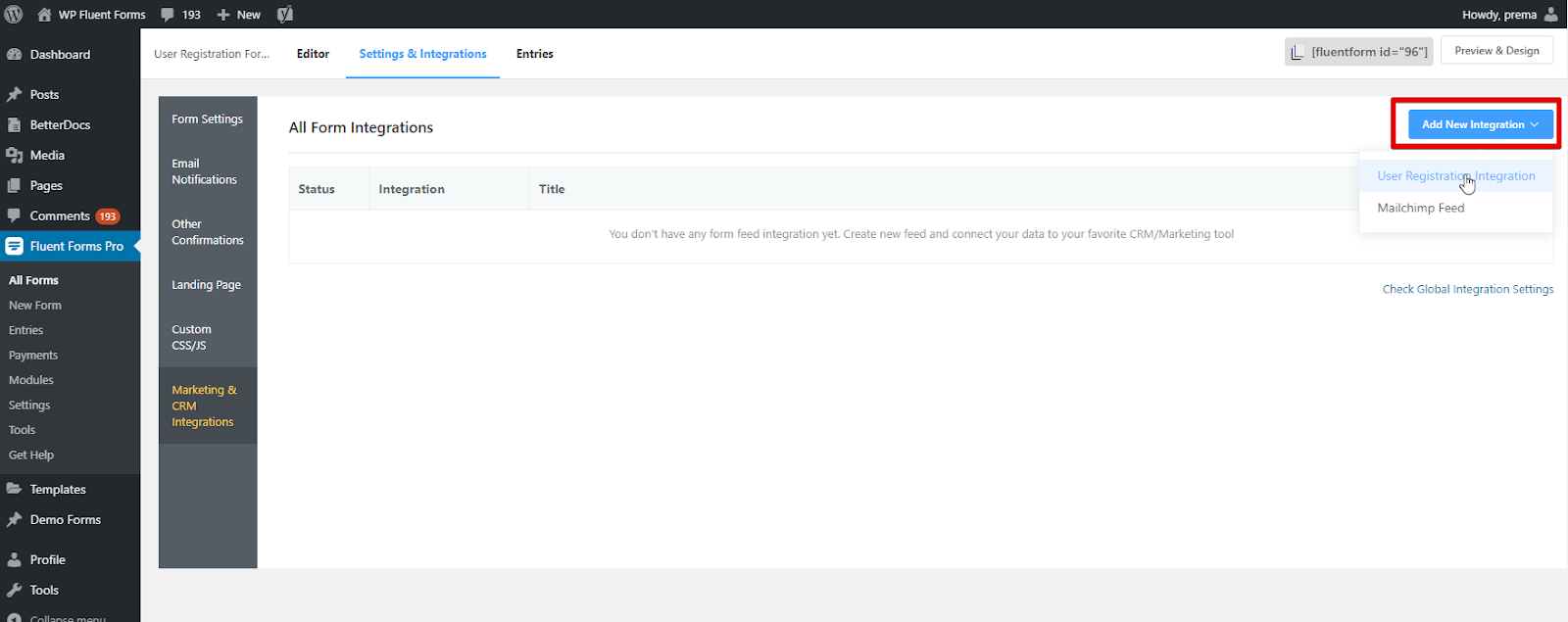This screenshot has height=622, width=1568.
Task: Expand the Add New Integration dropdown chevron
Action: pyautogui.click(x=1535, y=124)
